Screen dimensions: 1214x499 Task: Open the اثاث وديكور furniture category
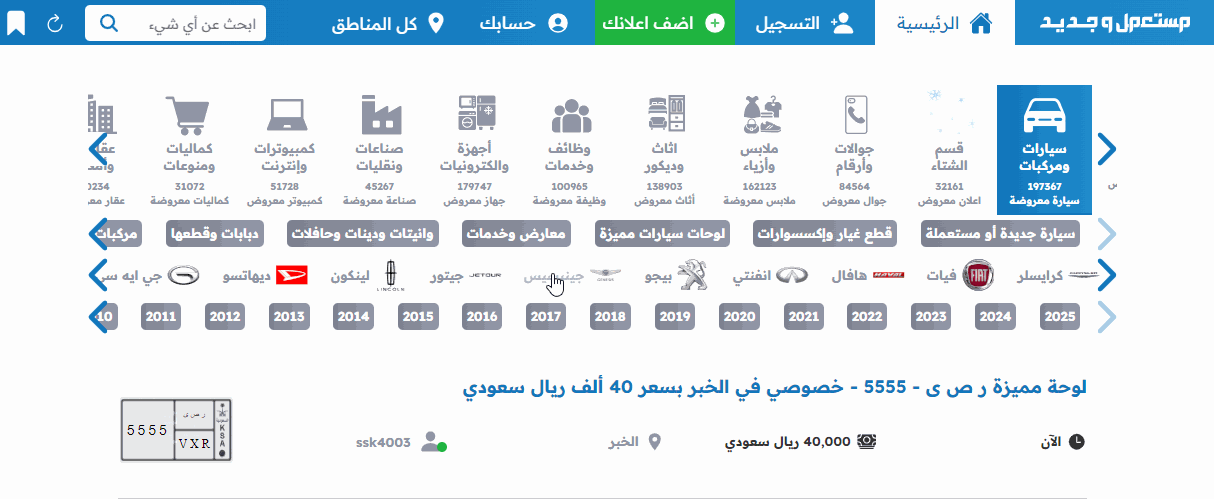pyautogui.click(x=664, y=150)
